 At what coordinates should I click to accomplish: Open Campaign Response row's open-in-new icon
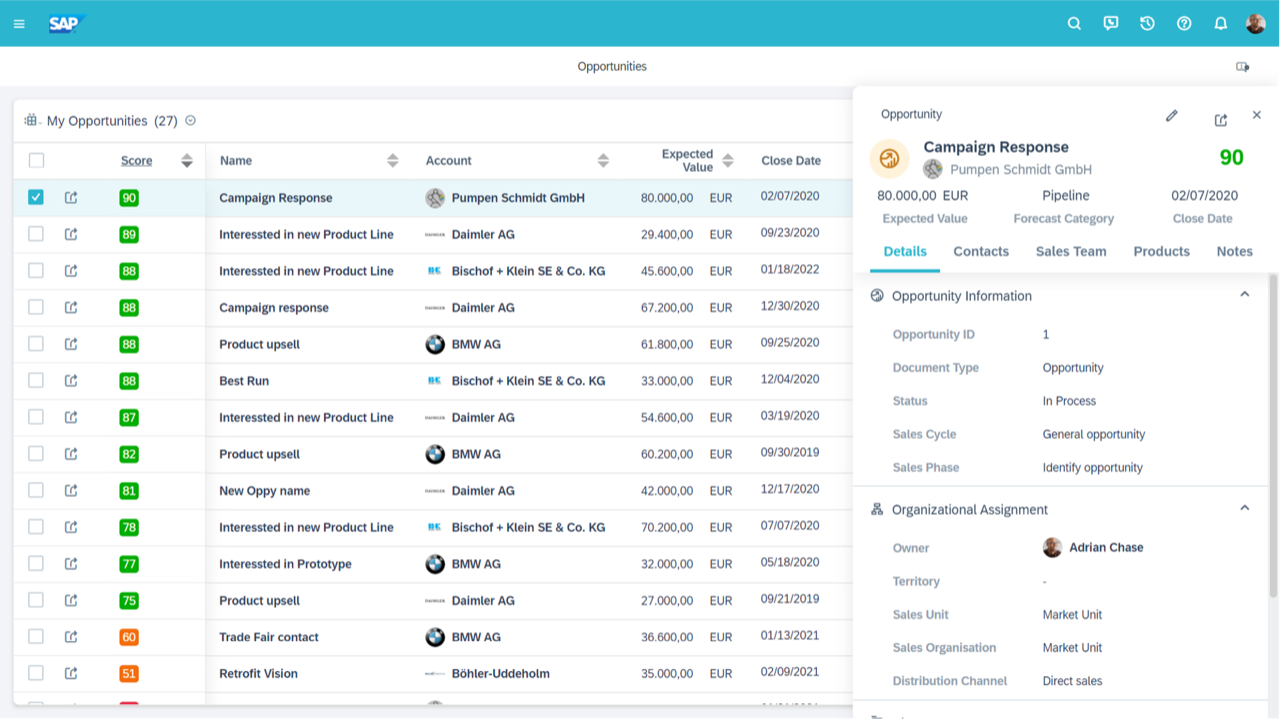pos(71,198)
